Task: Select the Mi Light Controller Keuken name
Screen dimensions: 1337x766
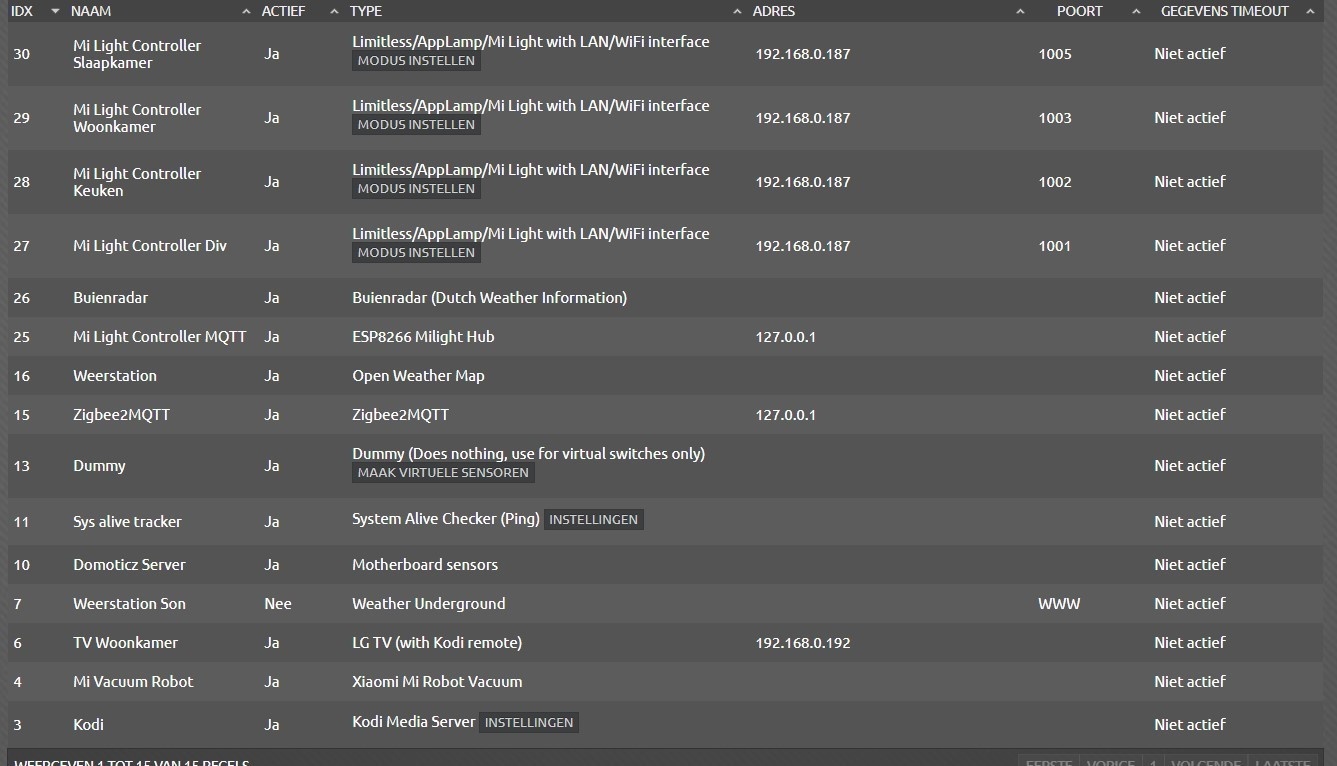Action: click(137, 182)
